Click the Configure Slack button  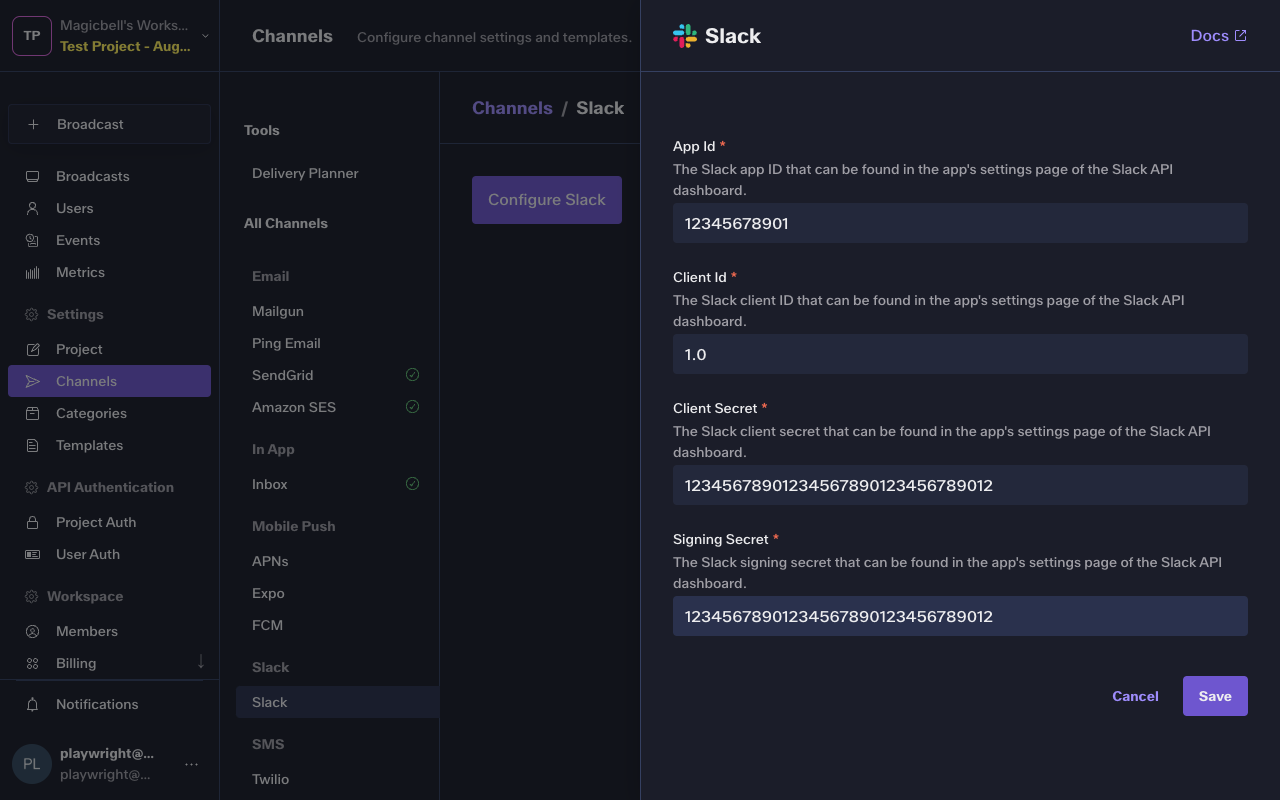tap(547, 200)
